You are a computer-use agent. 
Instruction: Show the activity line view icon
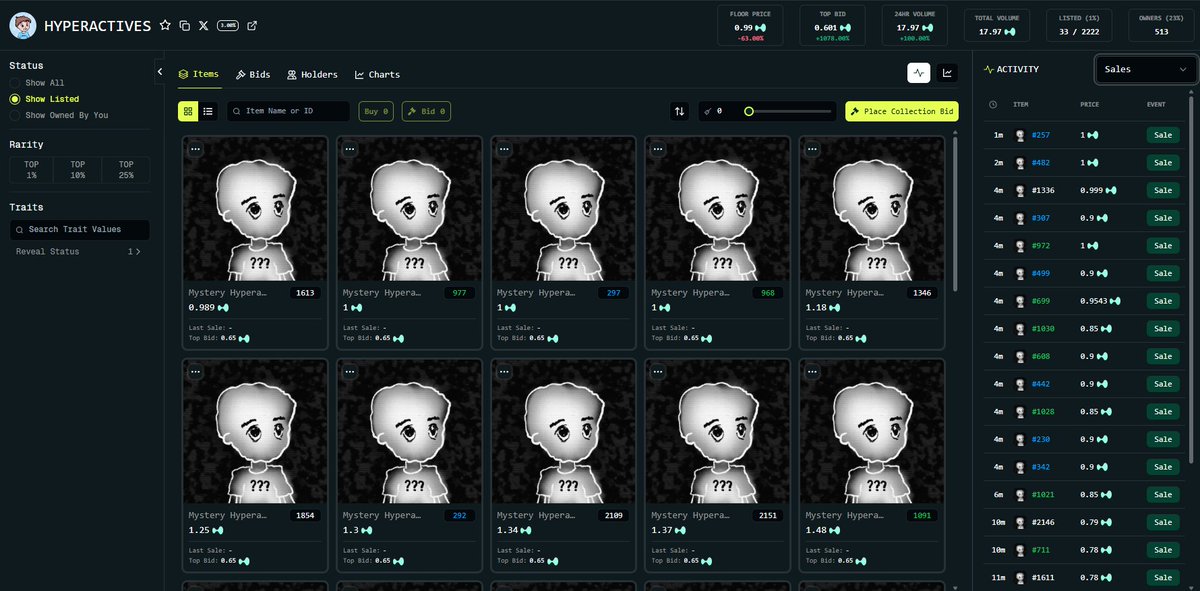click(919, 72)
